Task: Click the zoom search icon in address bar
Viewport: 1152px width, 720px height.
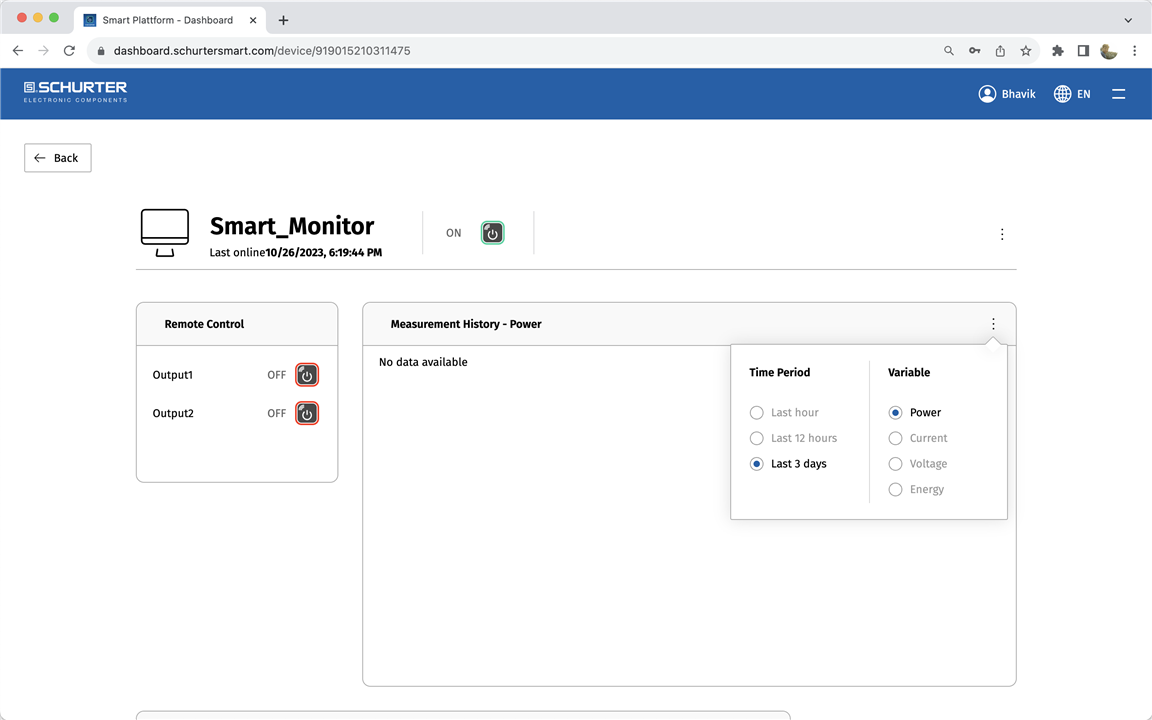Action: tap(948, 51)
